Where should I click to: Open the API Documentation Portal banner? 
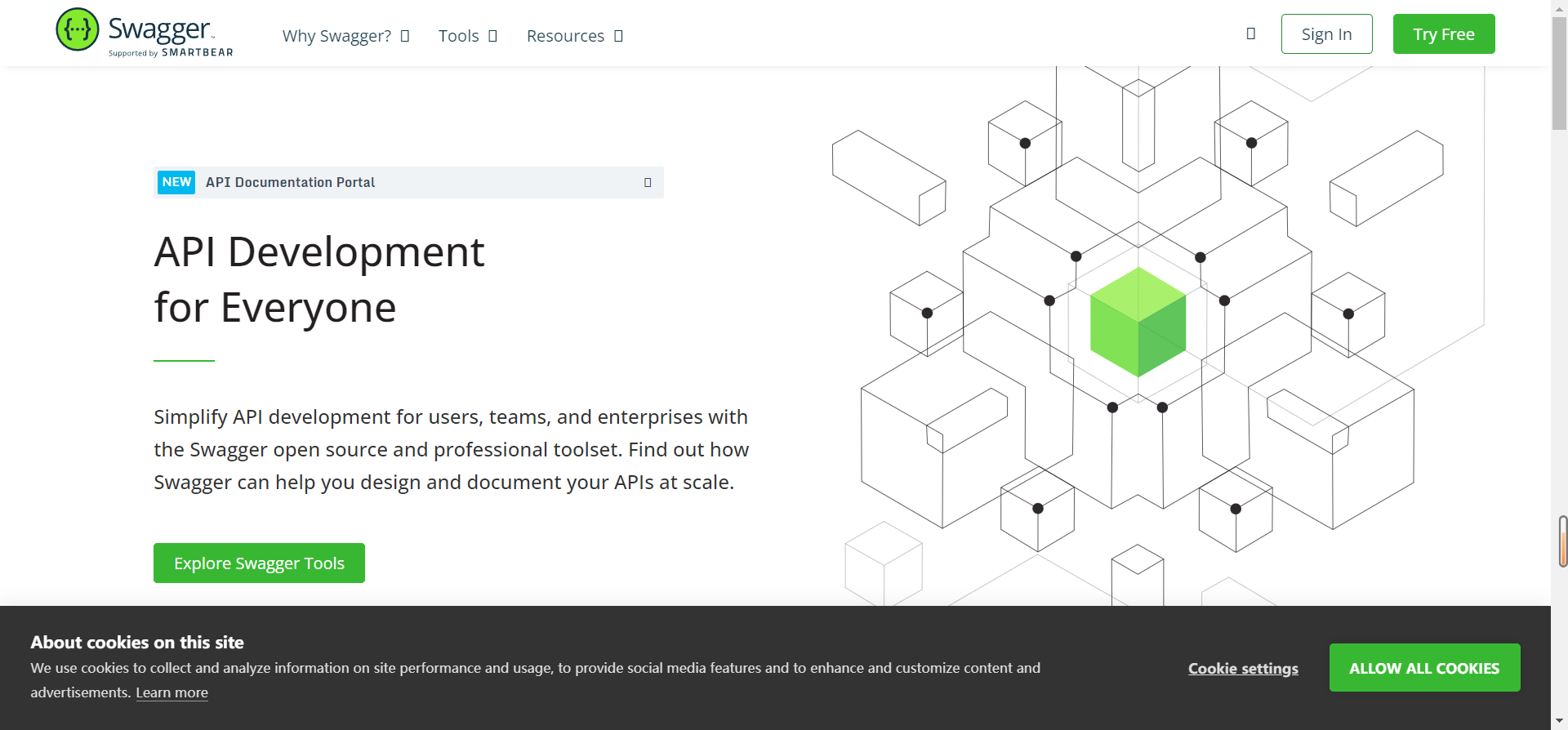point(408,182)
